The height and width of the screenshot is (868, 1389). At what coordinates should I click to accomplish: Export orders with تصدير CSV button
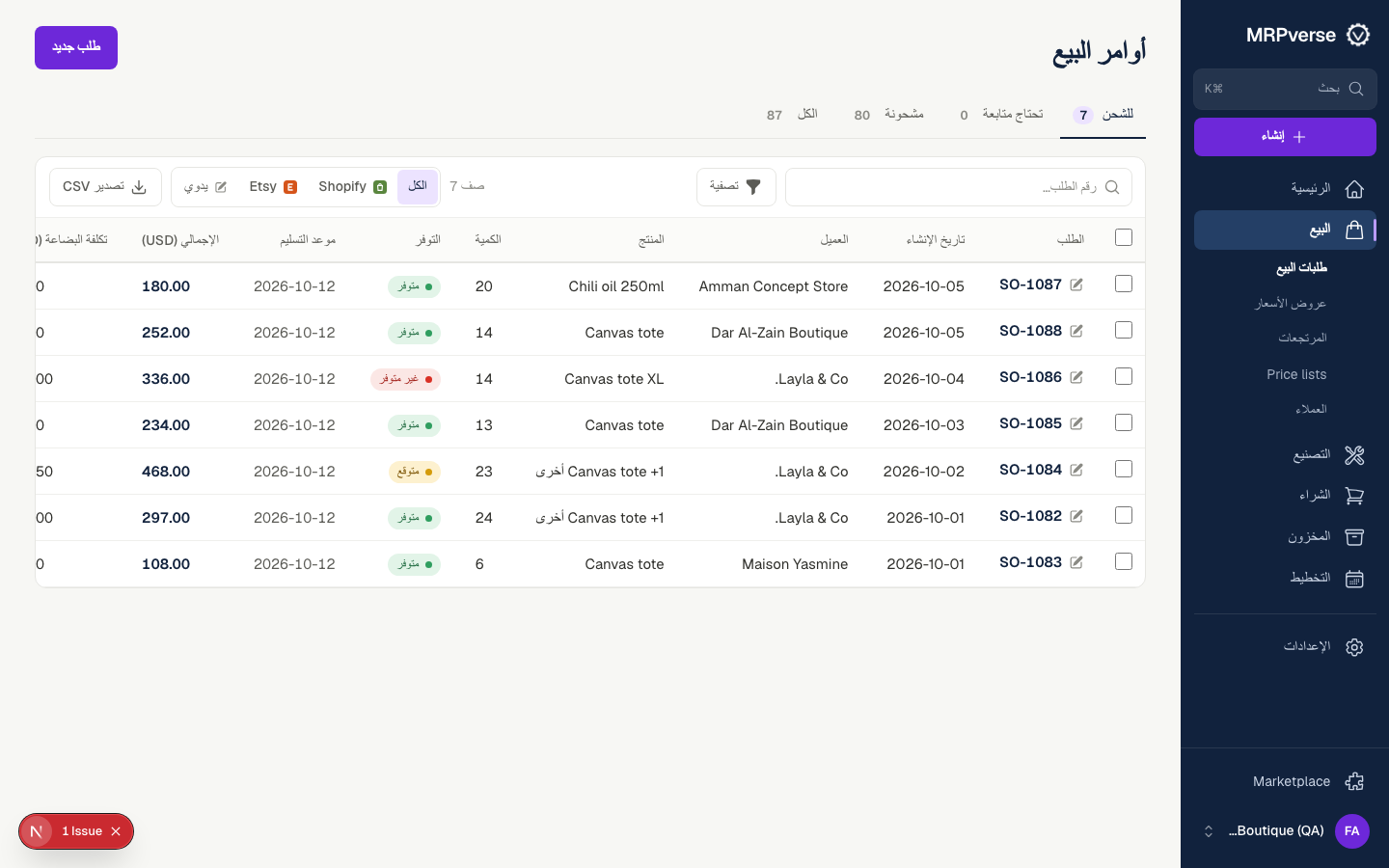click(105, 187)
